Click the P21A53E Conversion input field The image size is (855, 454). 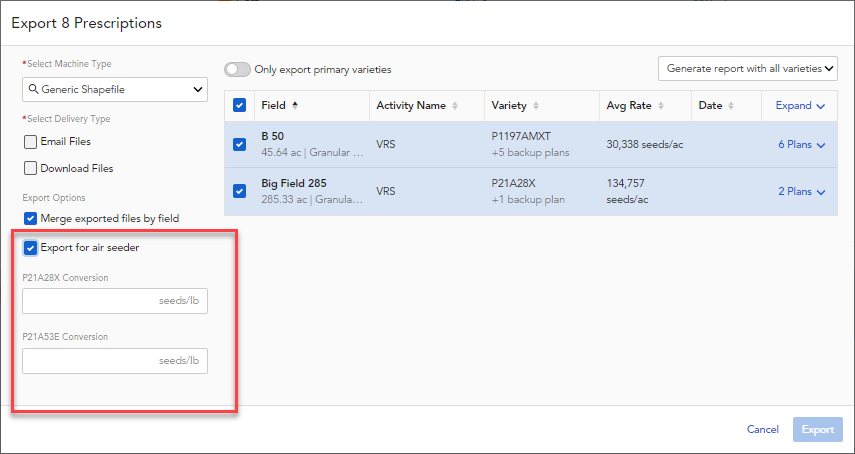pos(114,360)
